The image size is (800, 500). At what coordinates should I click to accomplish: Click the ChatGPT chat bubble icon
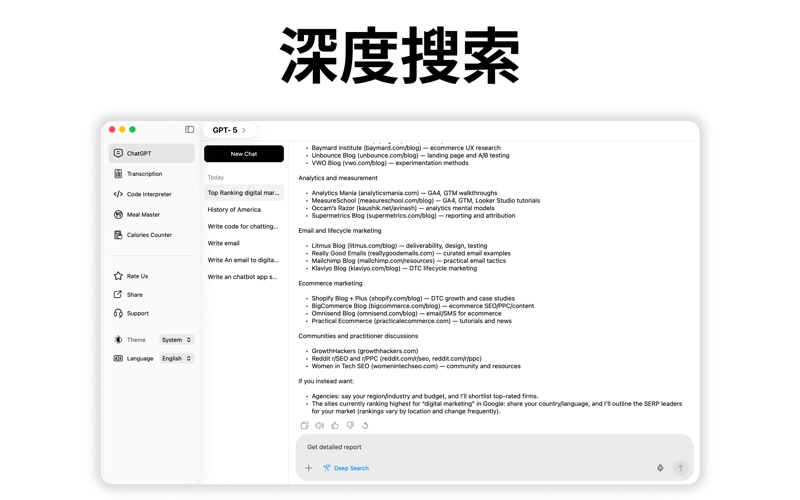click(118, 153)
